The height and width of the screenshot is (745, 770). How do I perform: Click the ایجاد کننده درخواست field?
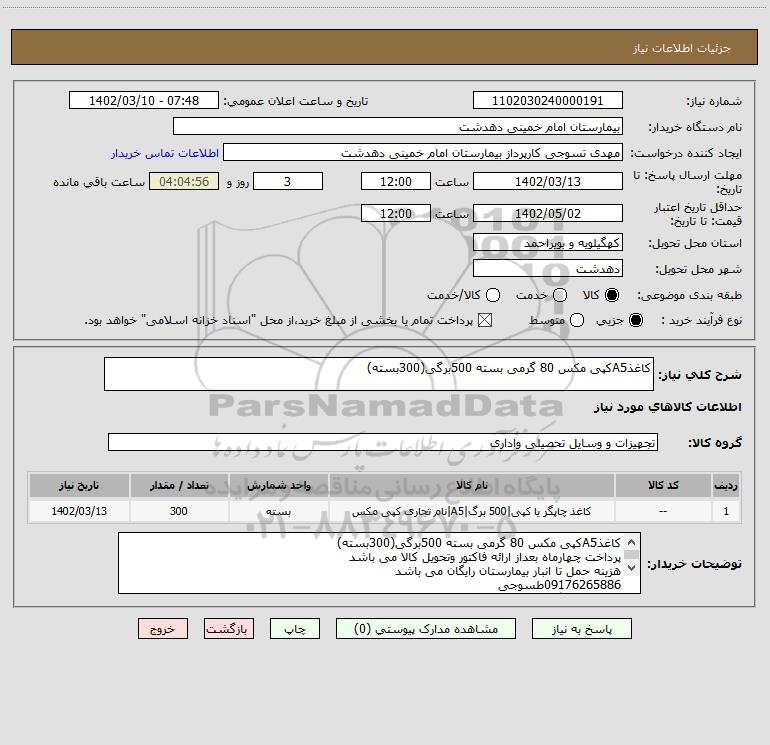tap(423, 153)
